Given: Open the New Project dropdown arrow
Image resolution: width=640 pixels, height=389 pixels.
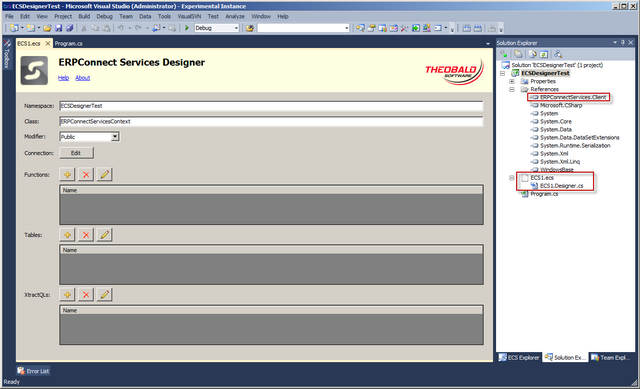Looking at the screenshot, I should (x=22, y=28).
